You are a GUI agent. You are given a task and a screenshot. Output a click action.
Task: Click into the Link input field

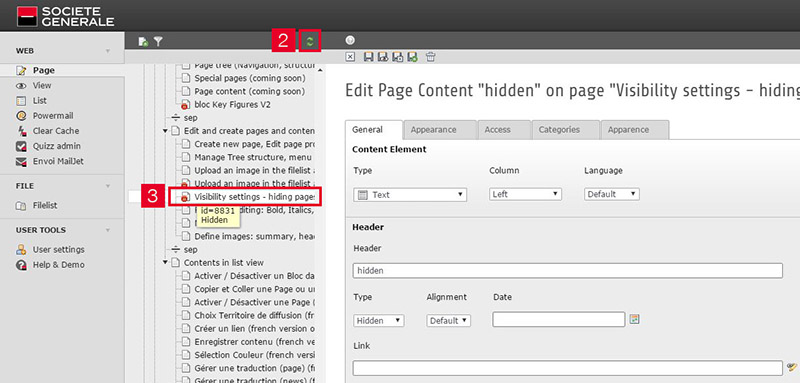567,368
